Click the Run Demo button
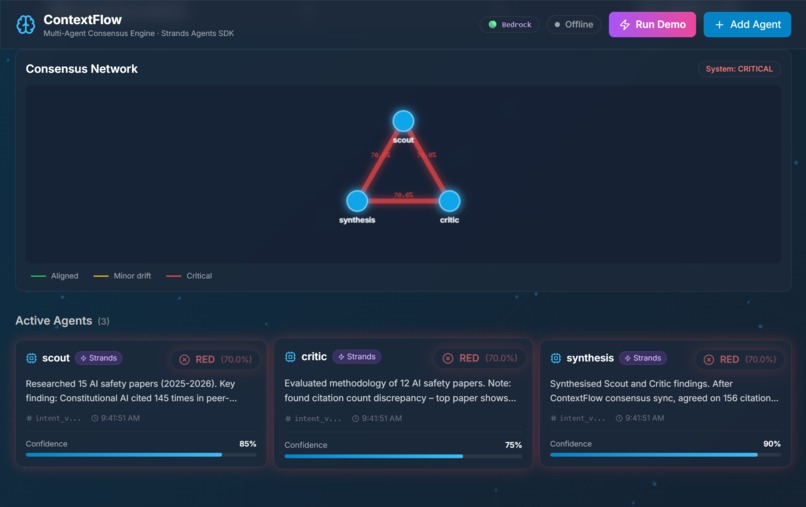 tap(652, 25)
